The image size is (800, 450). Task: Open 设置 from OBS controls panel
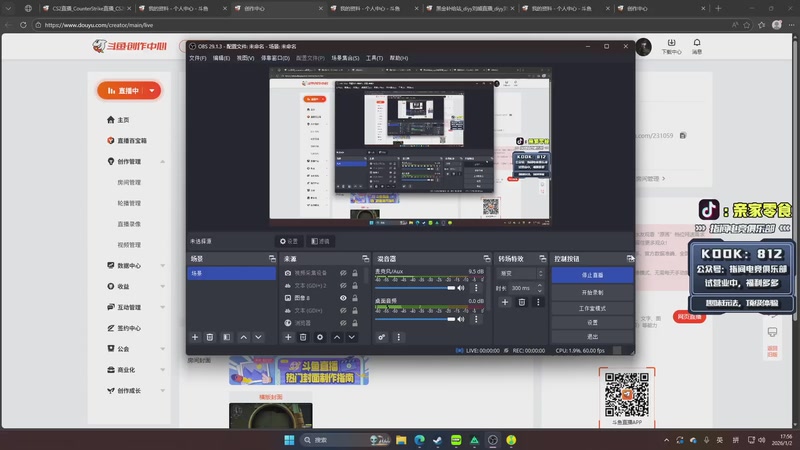[592, 322]
